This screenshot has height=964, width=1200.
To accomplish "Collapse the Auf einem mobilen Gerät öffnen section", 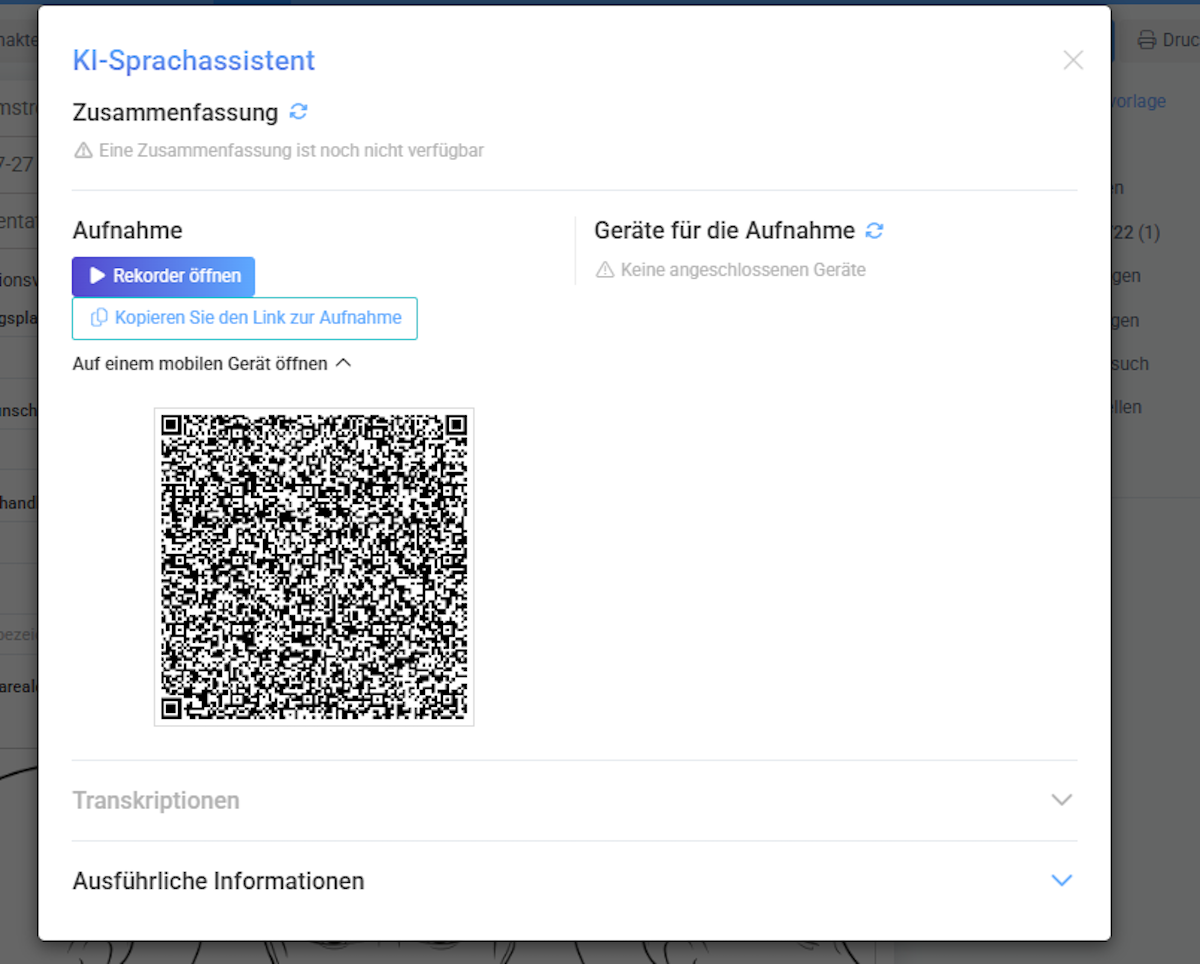I will [212, 364].
